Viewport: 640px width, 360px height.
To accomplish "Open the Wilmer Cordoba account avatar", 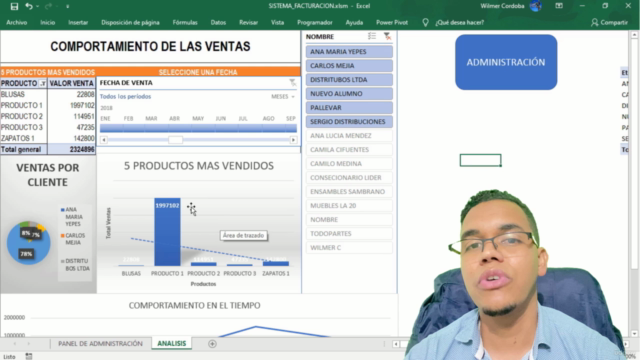I will tap(535, 6).
